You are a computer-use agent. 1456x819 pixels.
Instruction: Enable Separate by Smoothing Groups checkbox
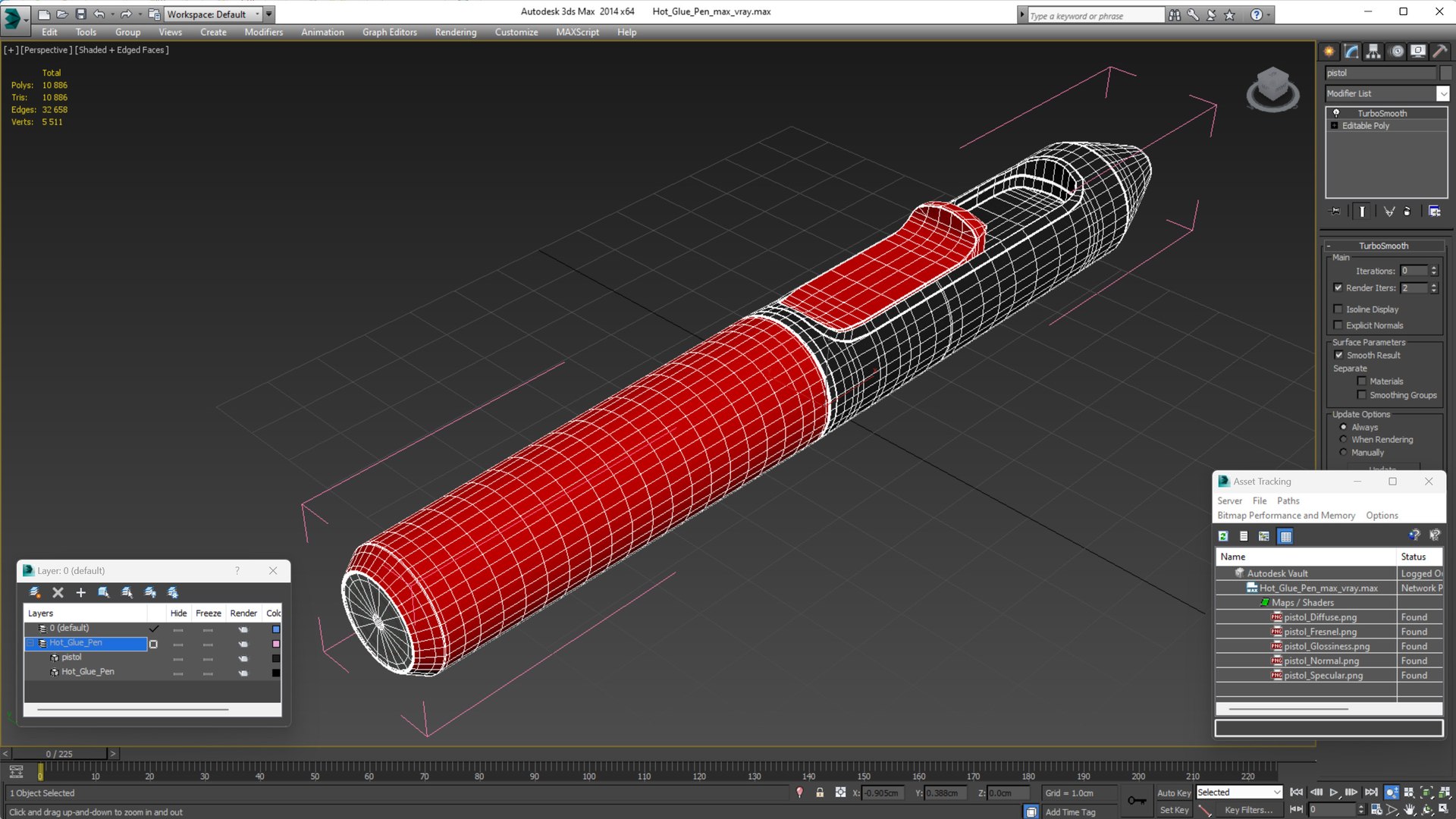tap(1362, 395)
